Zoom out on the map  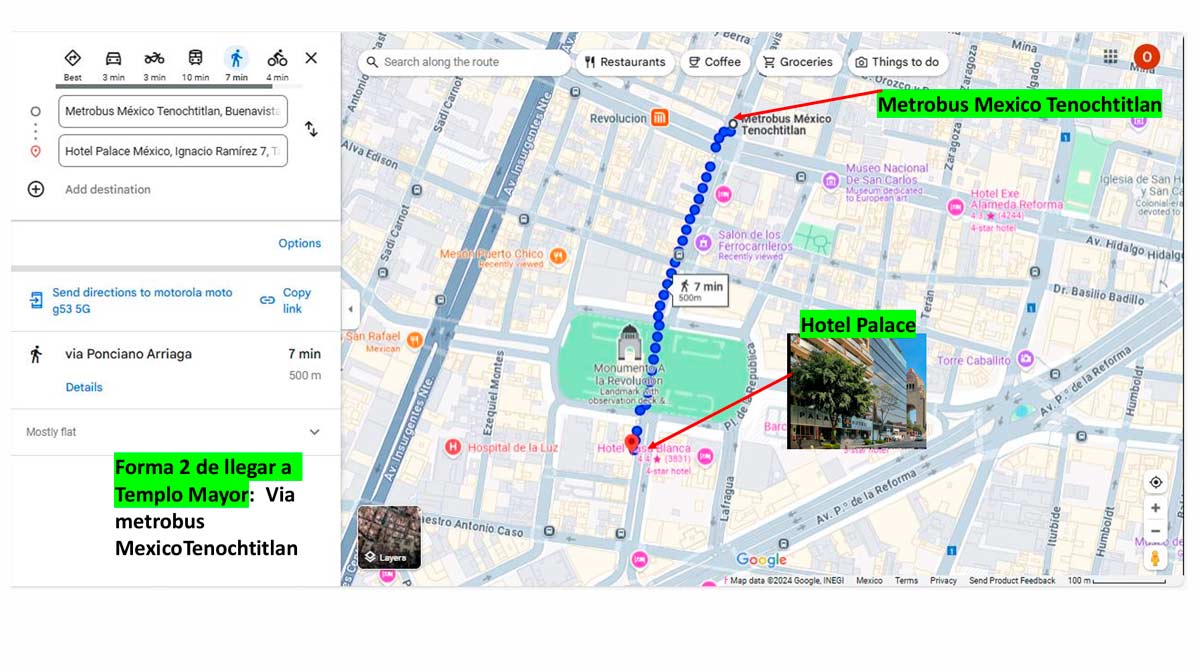click(1156, 531)
